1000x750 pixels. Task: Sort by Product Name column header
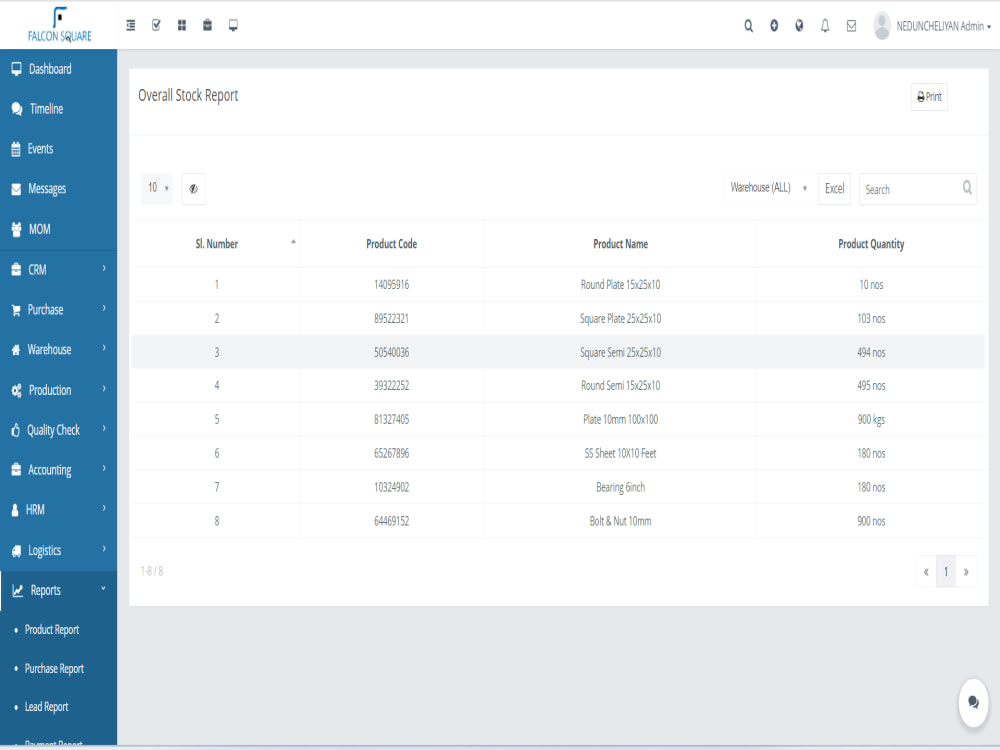click(x=621, y=244)
